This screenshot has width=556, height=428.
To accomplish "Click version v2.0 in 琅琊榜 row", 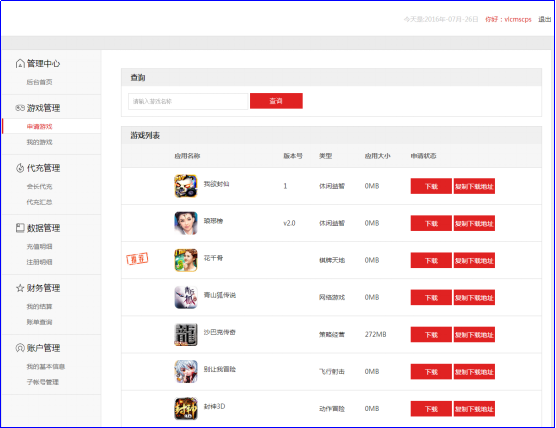I will click(x=289, y=223).
